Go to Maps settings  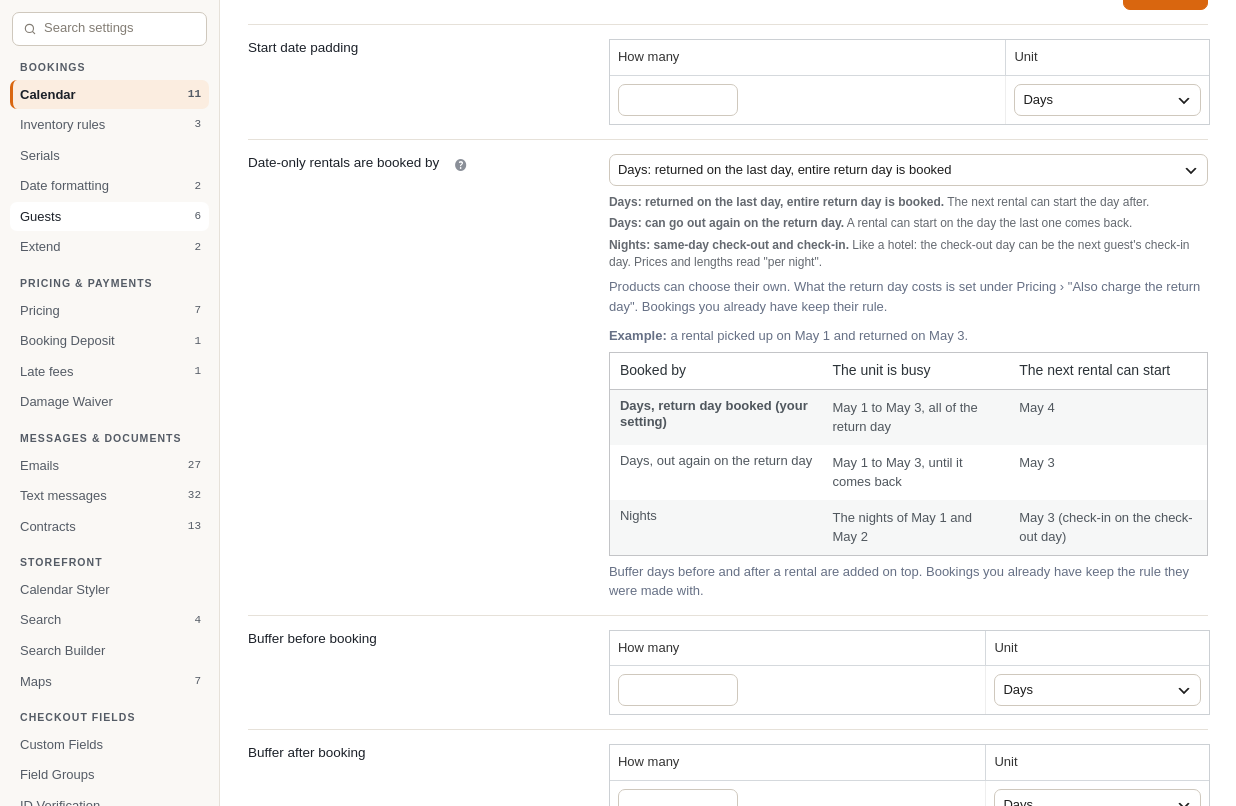110,681
